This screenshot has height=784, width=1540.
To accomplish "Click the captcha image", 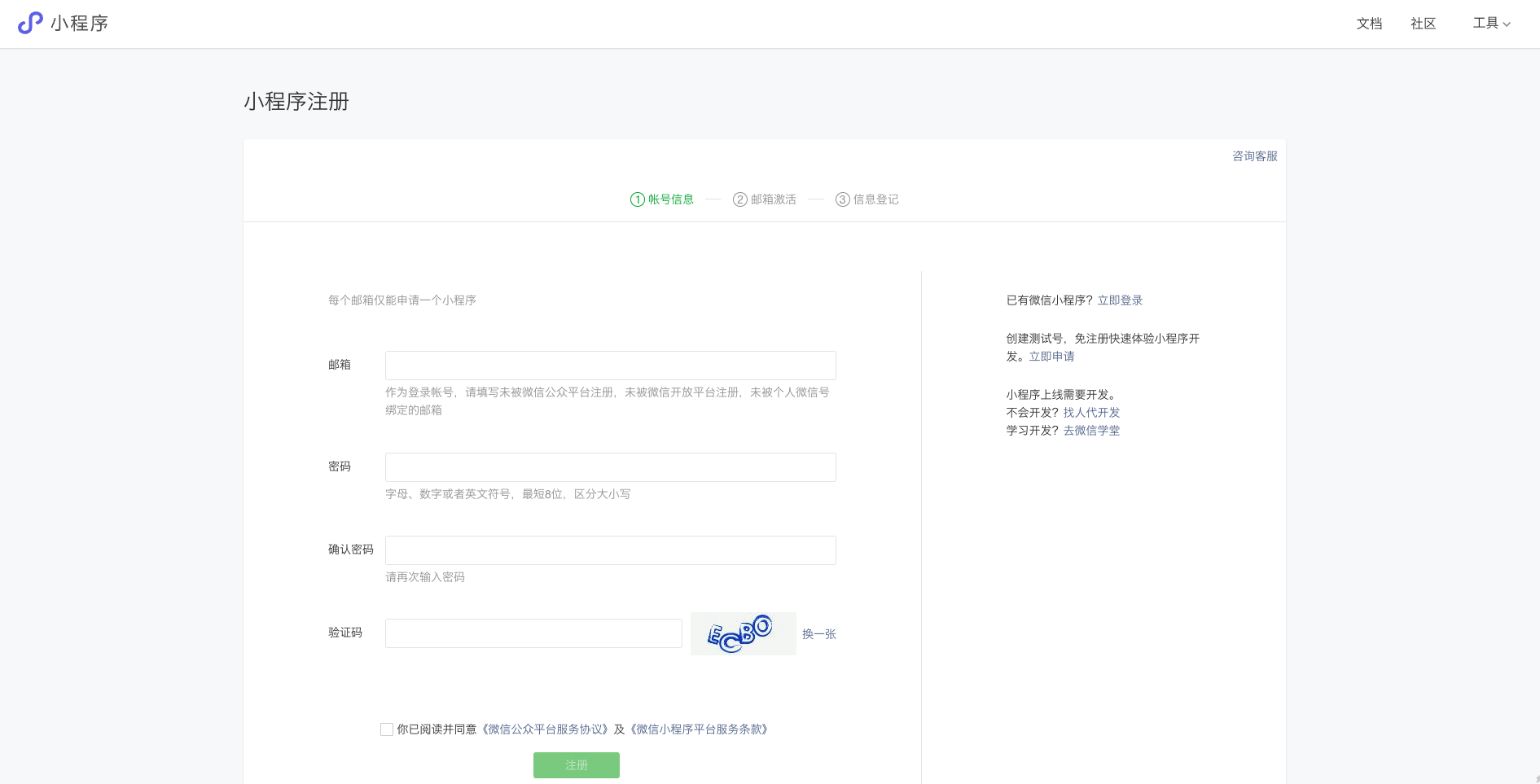I will pos(743,633).
